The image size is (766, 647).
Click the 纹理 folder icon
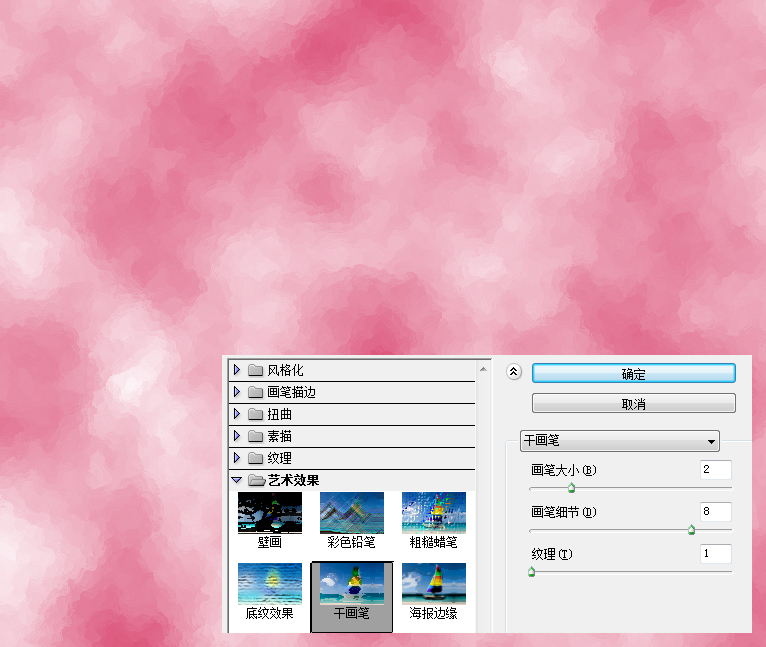[255, 458]
